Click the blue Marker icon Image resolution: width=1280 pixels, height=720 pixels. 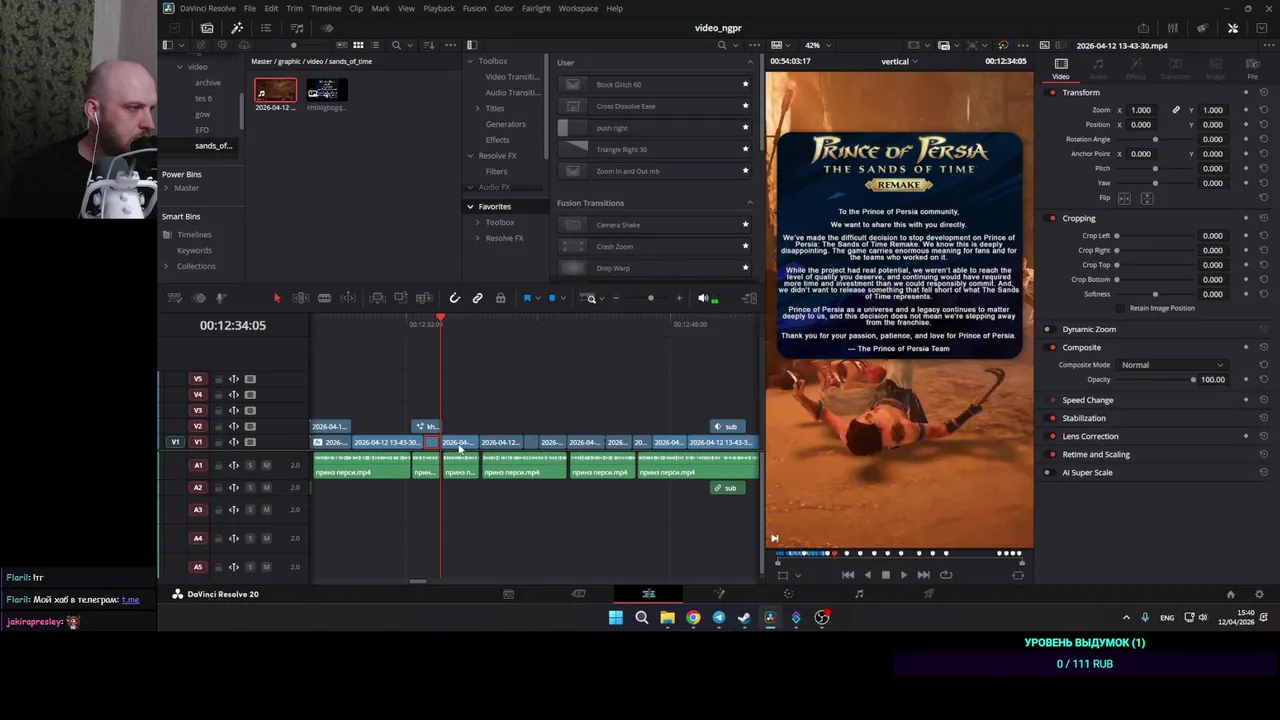(551, 298)
